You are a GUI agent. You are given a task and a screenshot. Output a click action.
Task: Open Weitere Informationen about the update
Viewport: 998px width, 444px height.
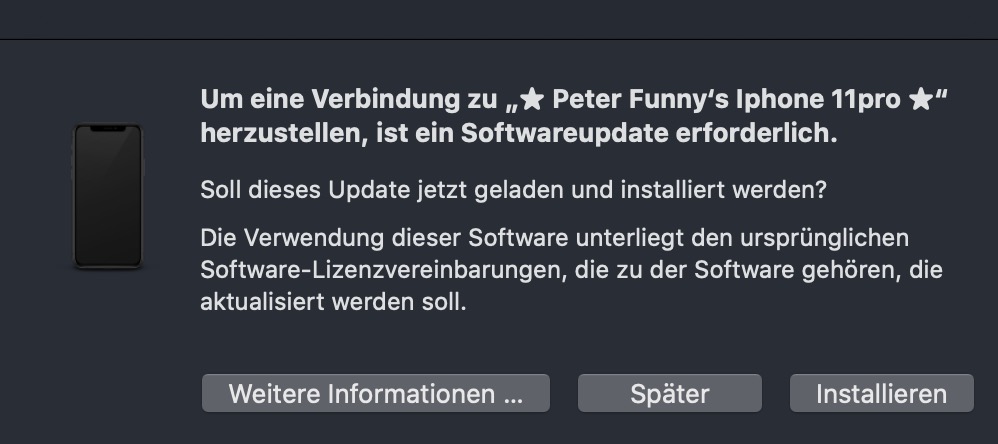point(375,393)
